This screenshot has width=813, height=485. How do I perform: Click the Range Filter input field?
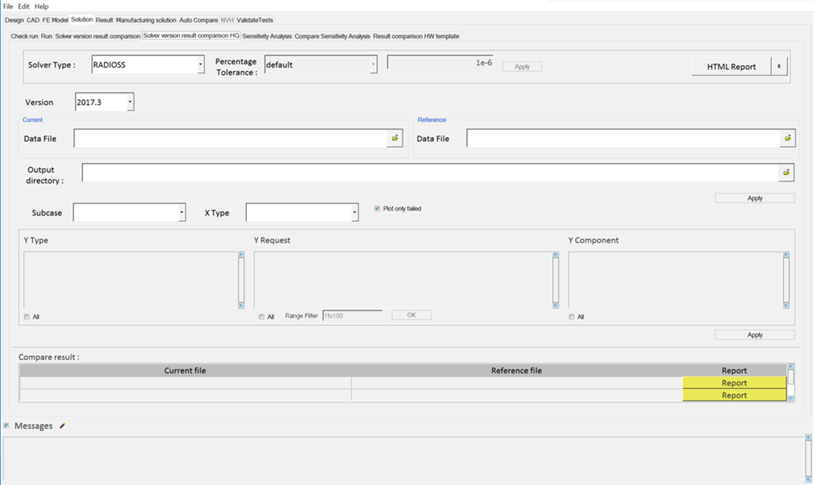point(351,315)
